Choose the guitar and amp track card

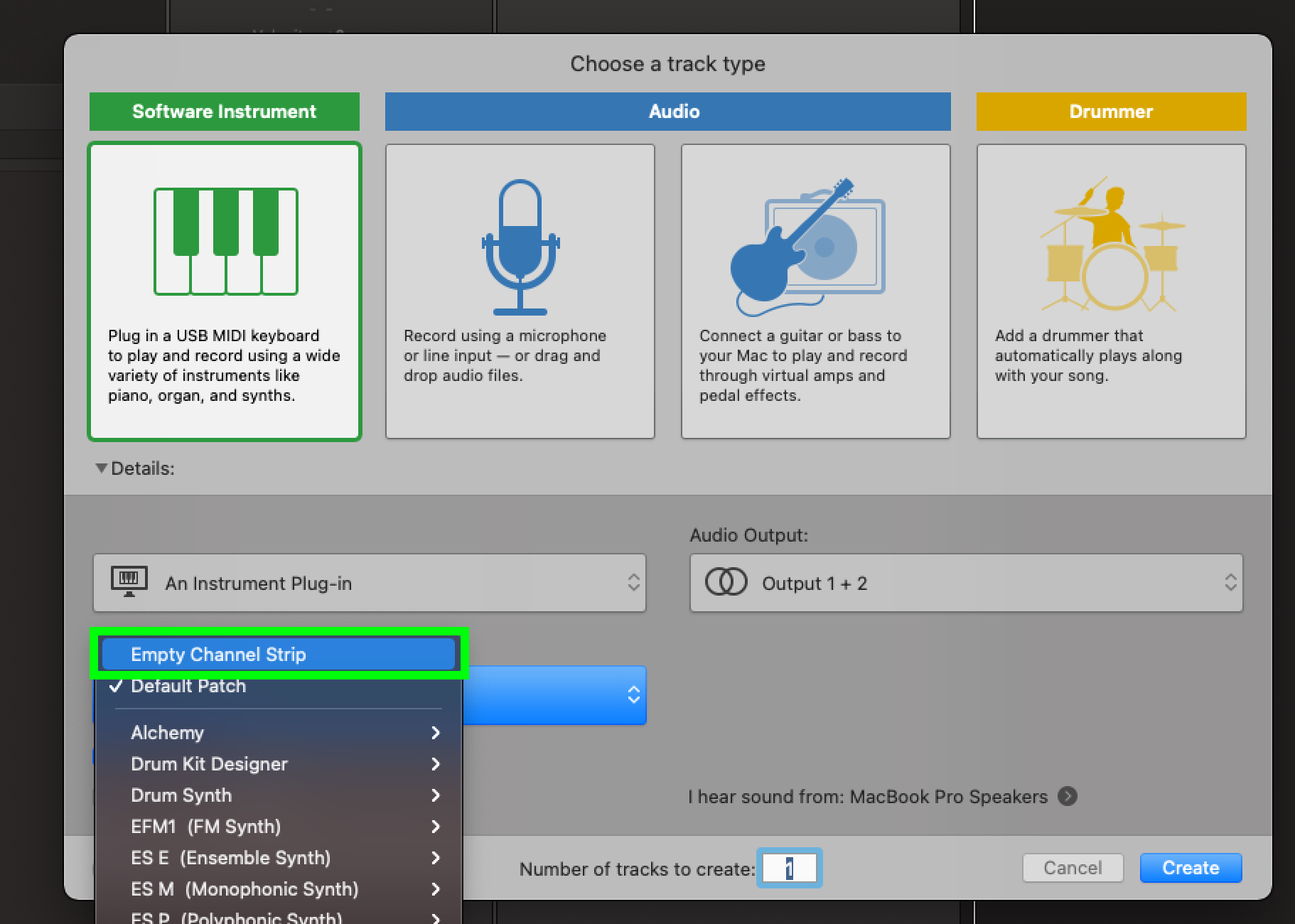coord(815,291)
